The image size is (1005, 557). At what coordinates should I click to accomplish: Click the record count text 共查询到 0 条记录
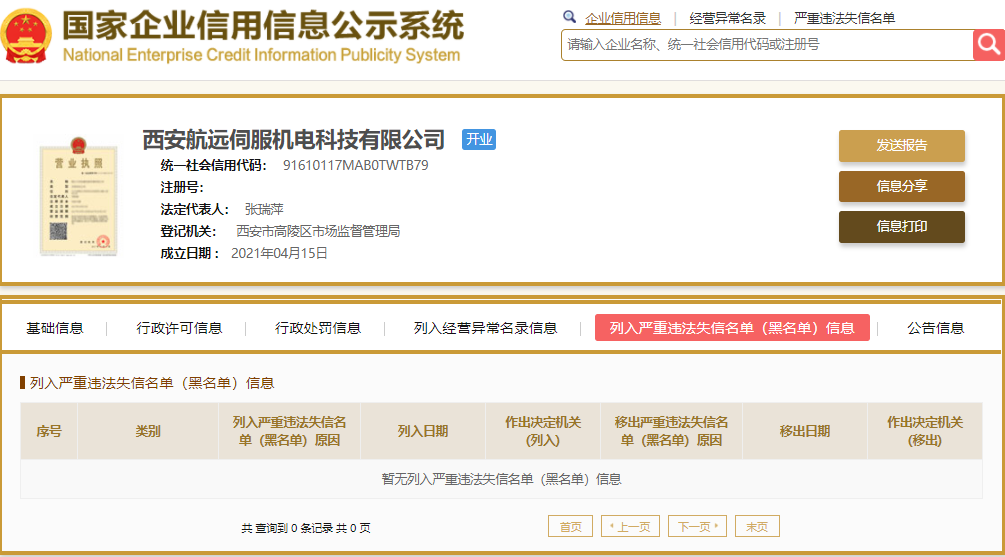pos(306,528)
